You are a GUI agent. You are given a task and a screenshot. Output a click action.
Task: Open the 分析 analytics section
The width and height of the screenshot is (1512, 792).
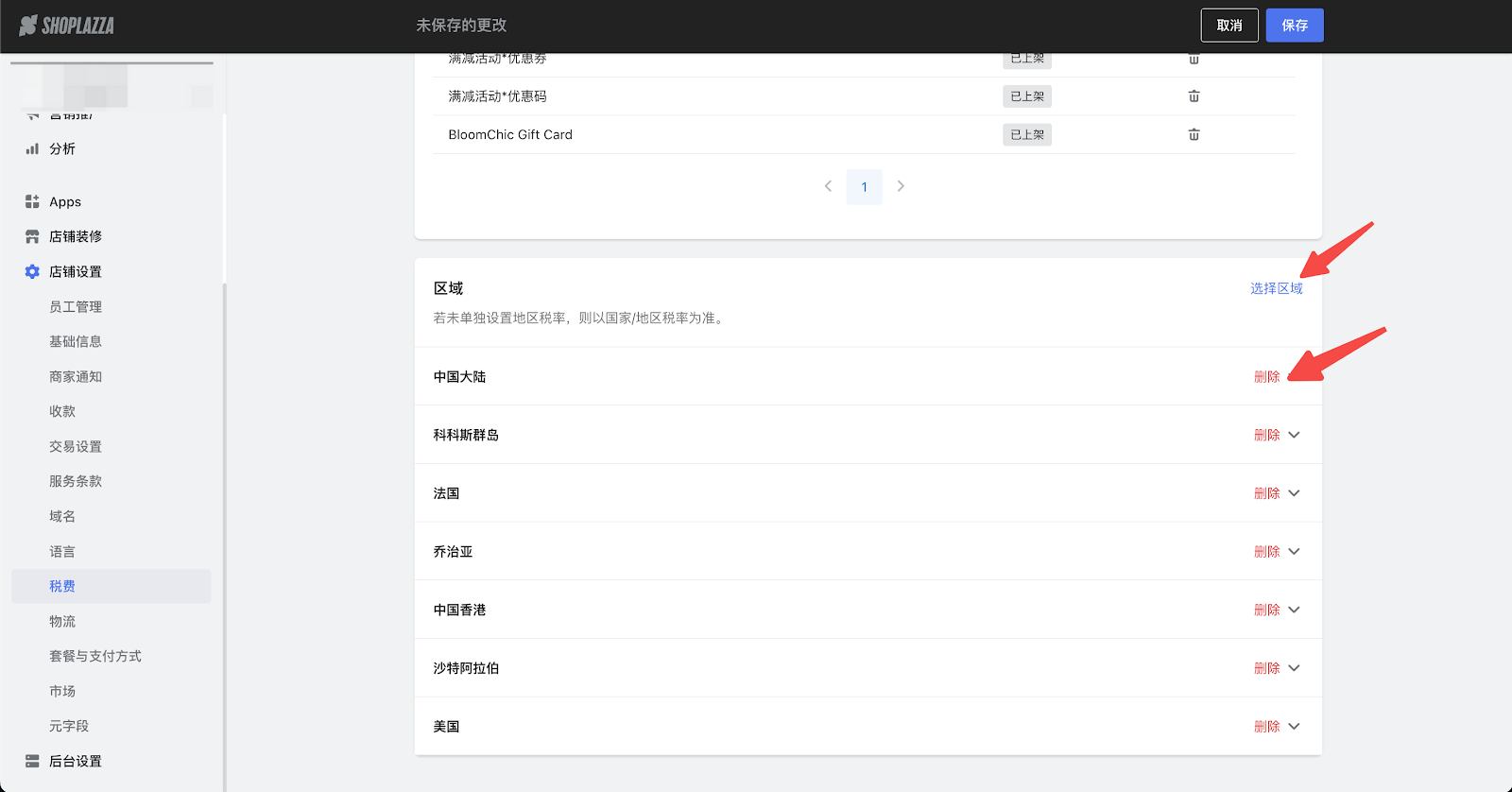(x=62, y=149)
